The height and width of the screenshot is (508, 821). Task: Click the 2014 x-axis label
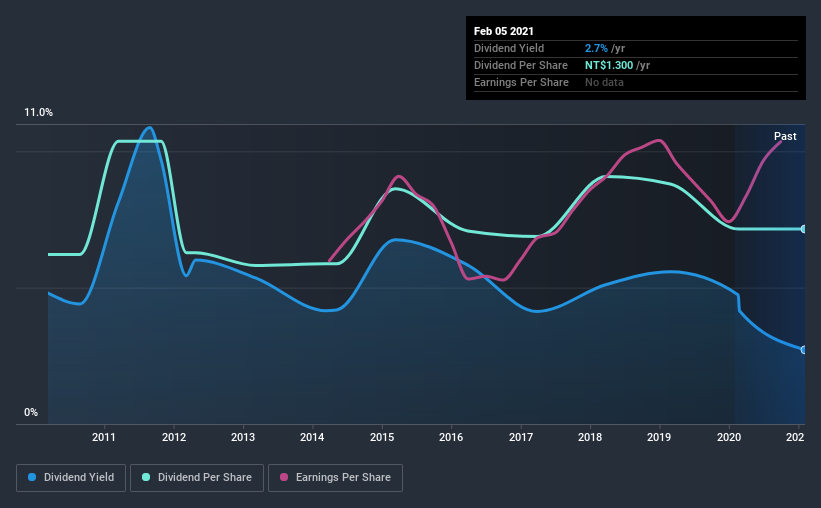click(312, 437)
